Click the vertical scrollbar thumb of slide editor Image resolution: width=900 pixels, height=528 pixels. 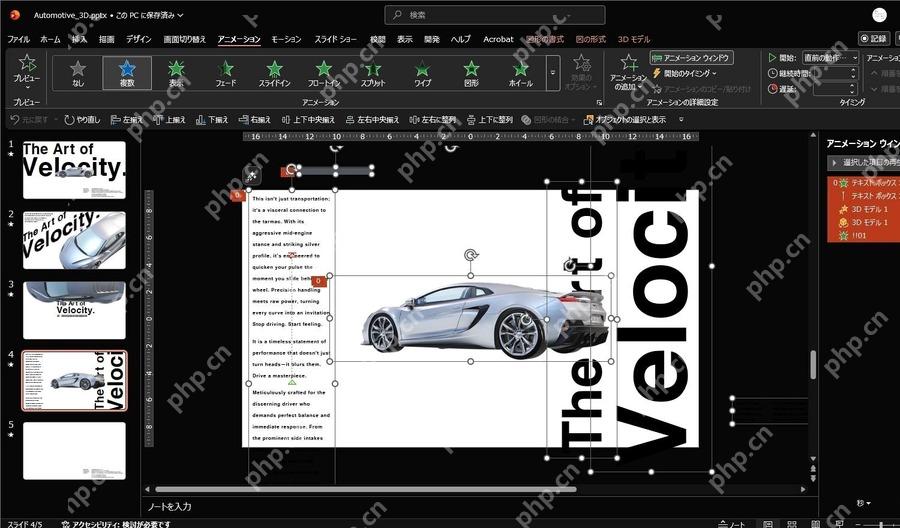coord(813,364)
